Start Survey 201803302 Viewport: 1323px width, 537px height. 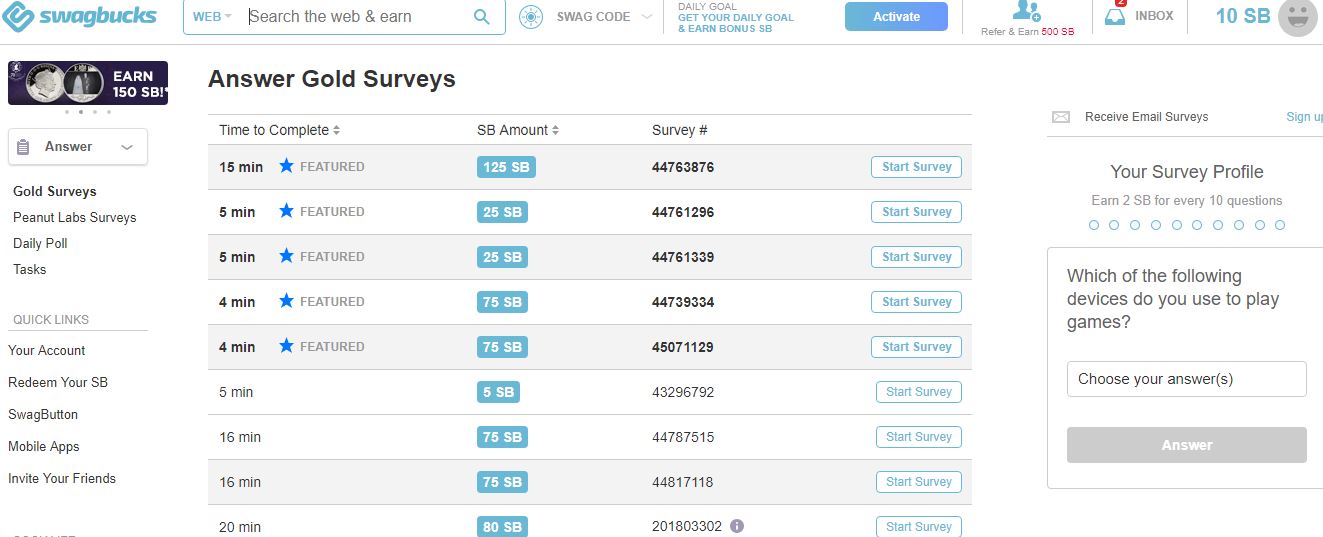point(918,526)
